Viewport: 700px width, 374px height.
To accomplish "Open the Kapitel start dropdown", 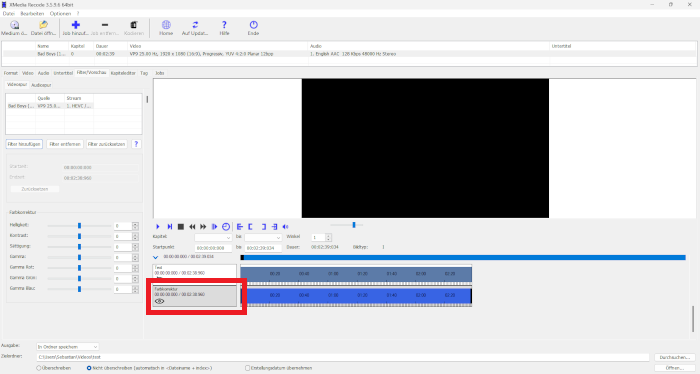I will [213, 237].
